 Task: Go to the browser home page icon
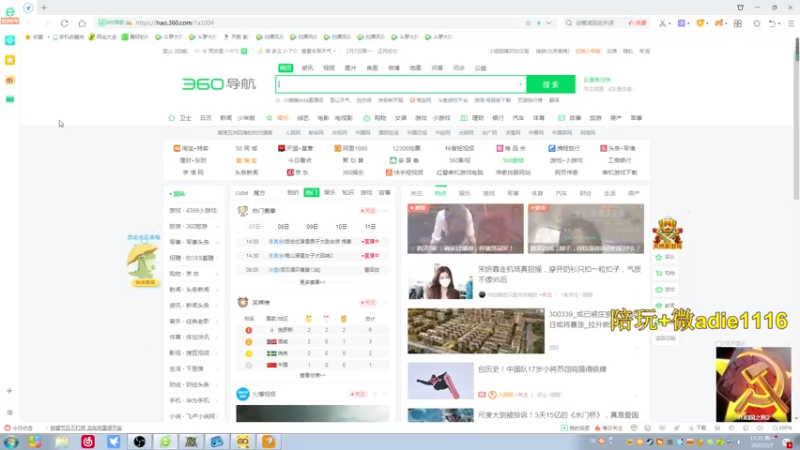pyautogui.click(x=82, y=23)
